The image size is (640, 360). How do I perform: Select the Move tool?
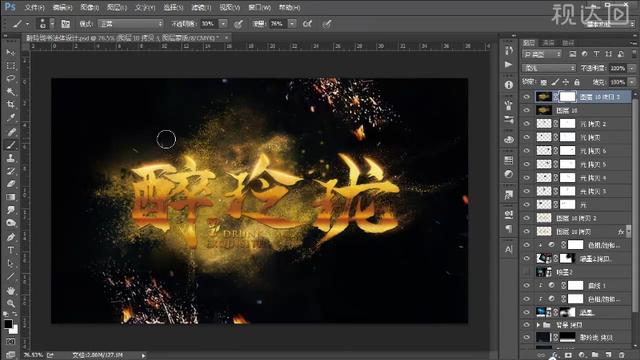click(x=11, y=53)
